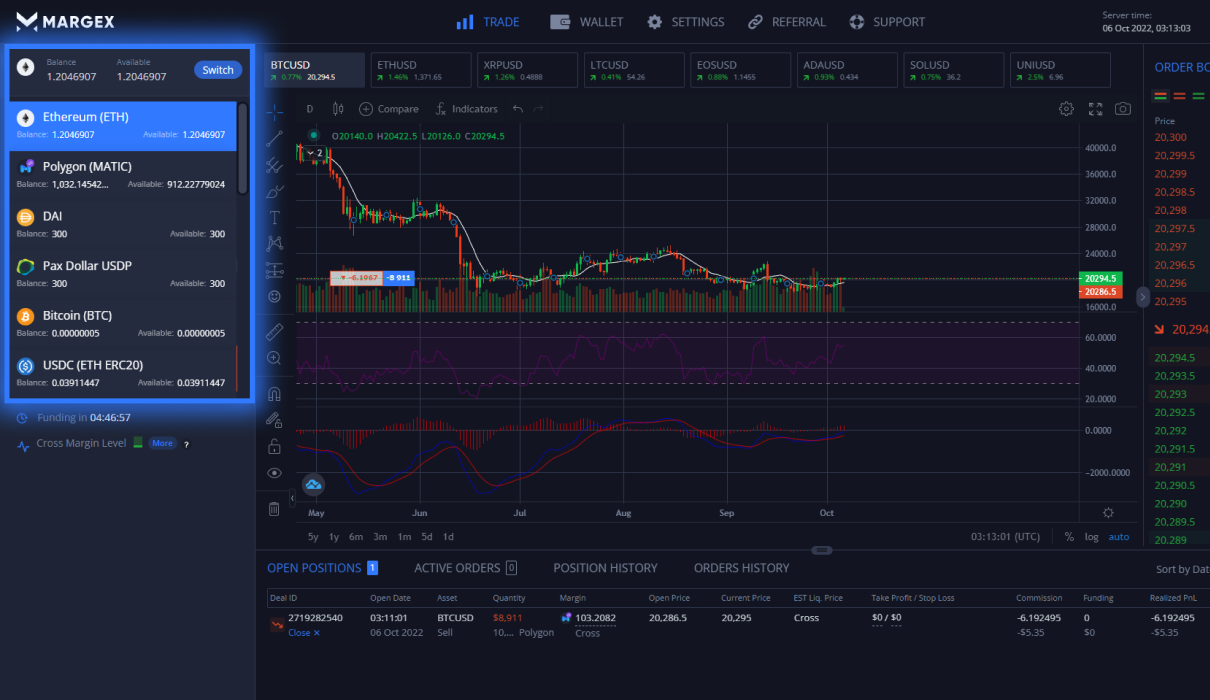Close position 2719282540 via Close link
The height and width of the screenshot is (700, 1210).
coord(304,633)
